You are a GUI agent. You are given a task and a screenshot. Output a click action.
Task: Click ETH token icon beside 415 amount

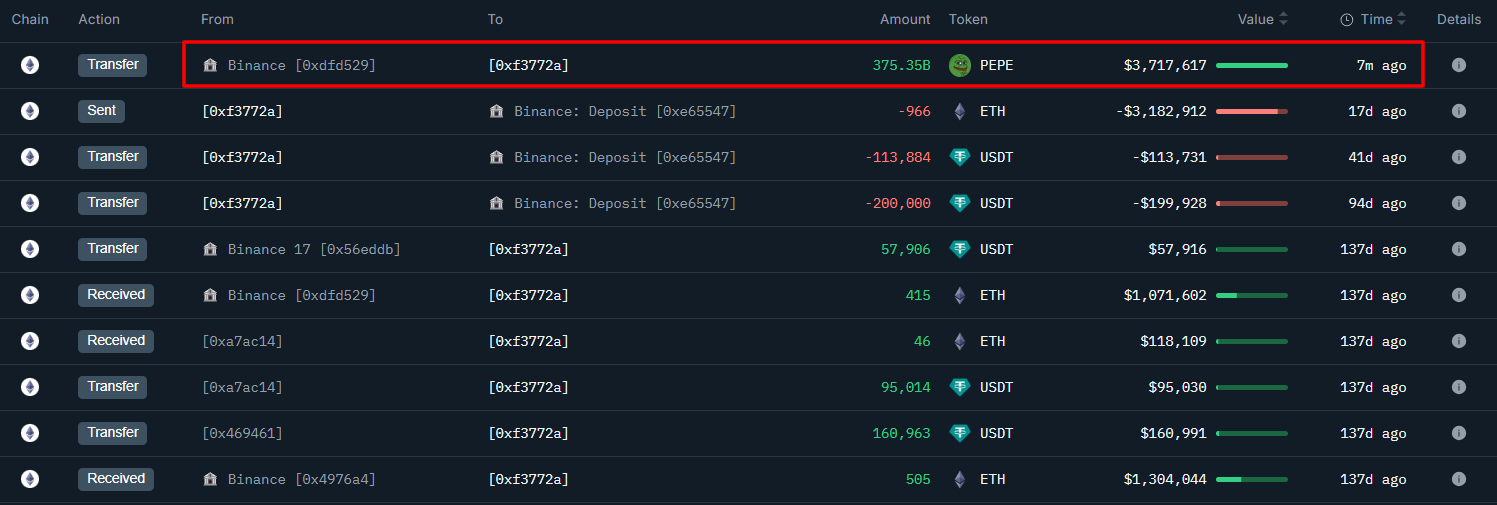960,295
